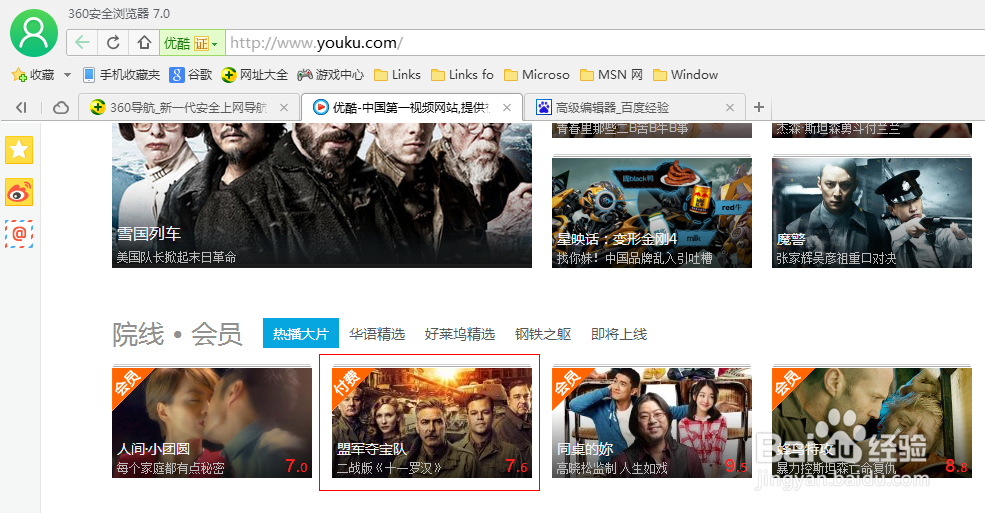985x513 pixels.
Task: Reload the page with the refresh icon
Action: click(113, 43)
